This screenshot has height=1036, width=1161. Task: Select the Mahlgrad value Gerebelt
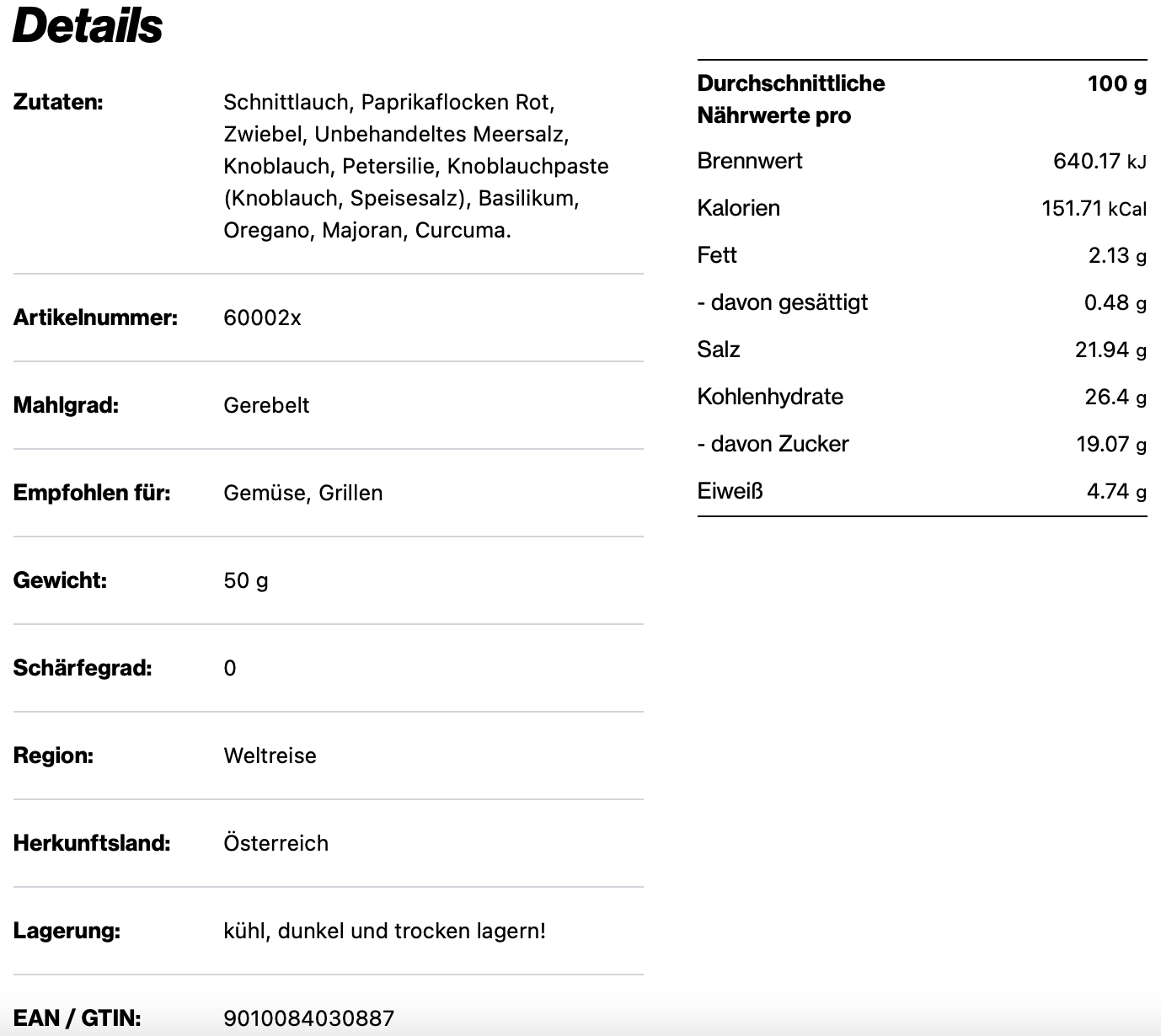[x=266, y=405]
